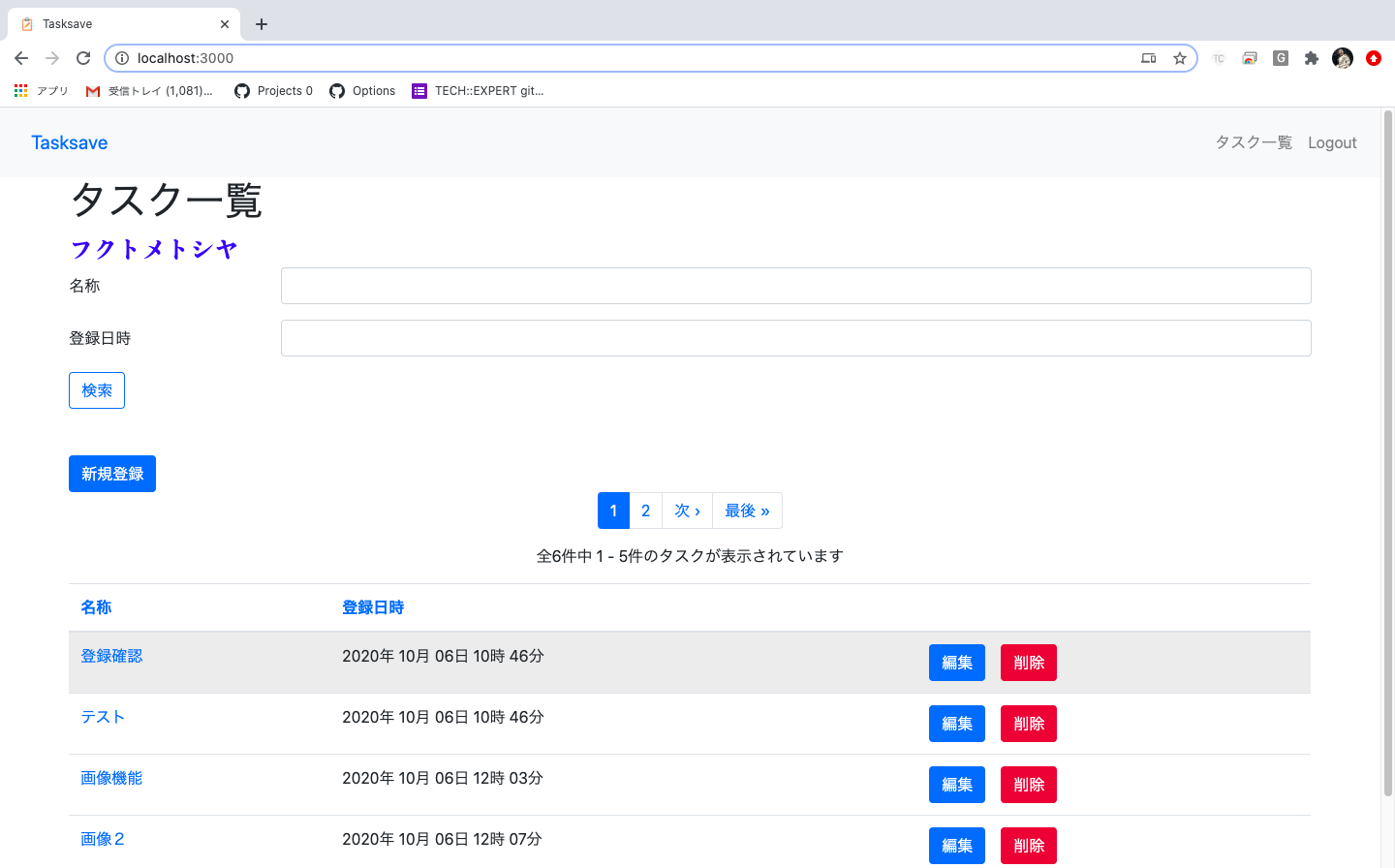Screen dimensions: 1395x868
Task: Click the page vertical scrollbar
Action: click(1388, 453)
